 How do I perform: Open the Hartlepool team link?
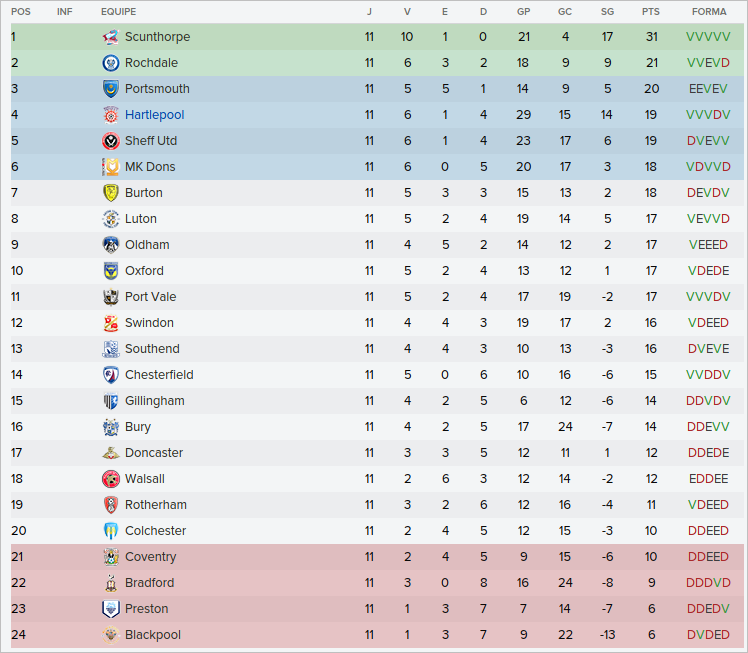pos(154,115)
